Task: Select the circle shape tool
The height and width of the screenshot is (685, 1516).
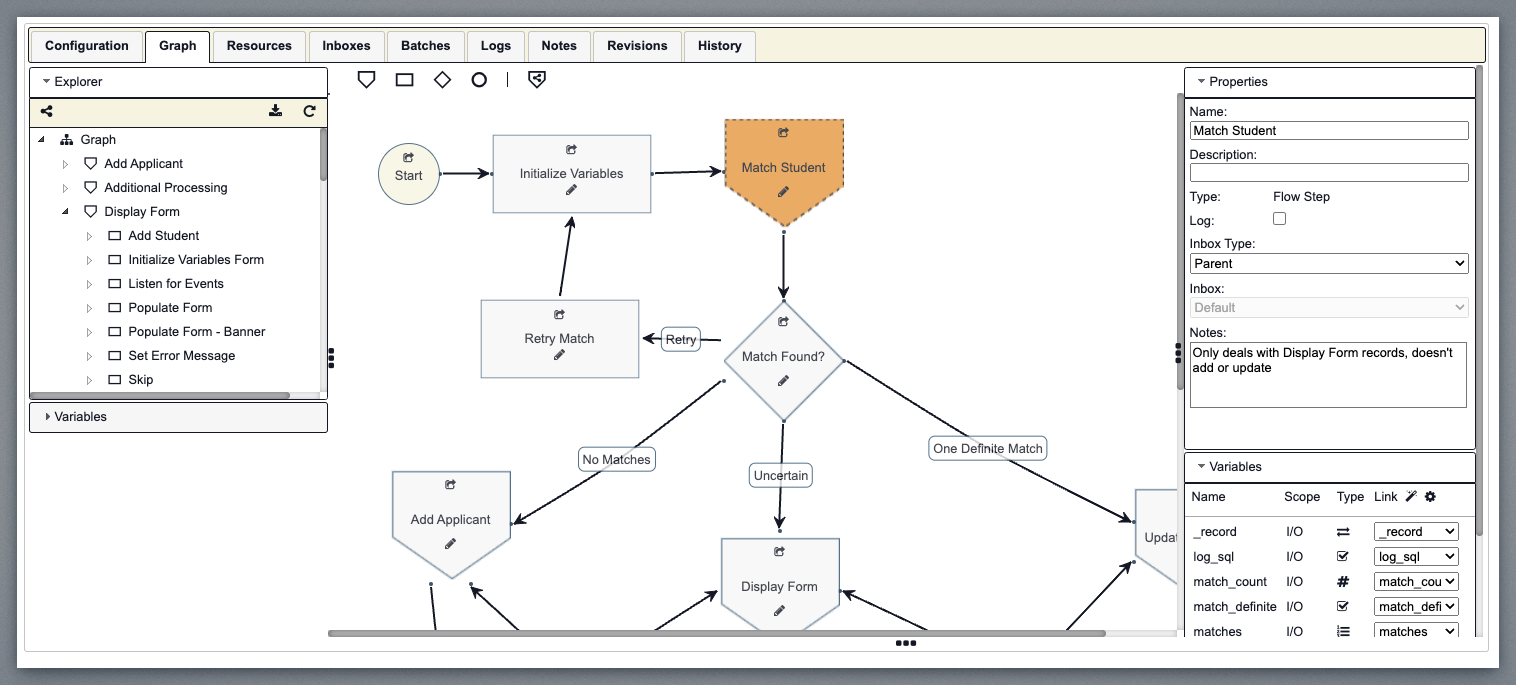Action: (479, 80)
